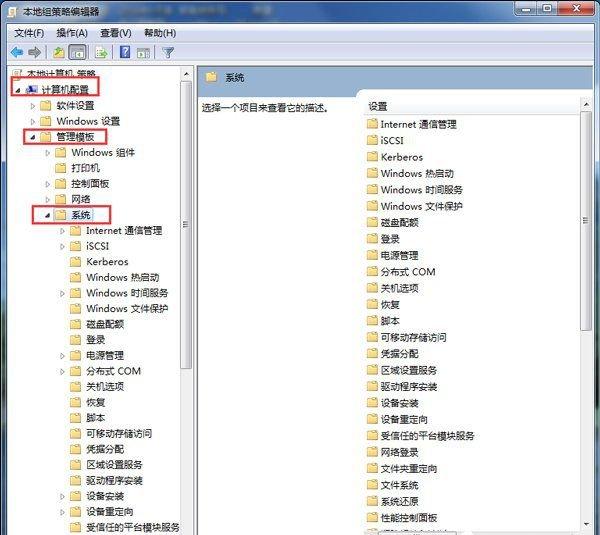Viewport: 600px width, 535px height.
Task: Click the Back arrow toolbar icon
Action: tap(17, 52)
